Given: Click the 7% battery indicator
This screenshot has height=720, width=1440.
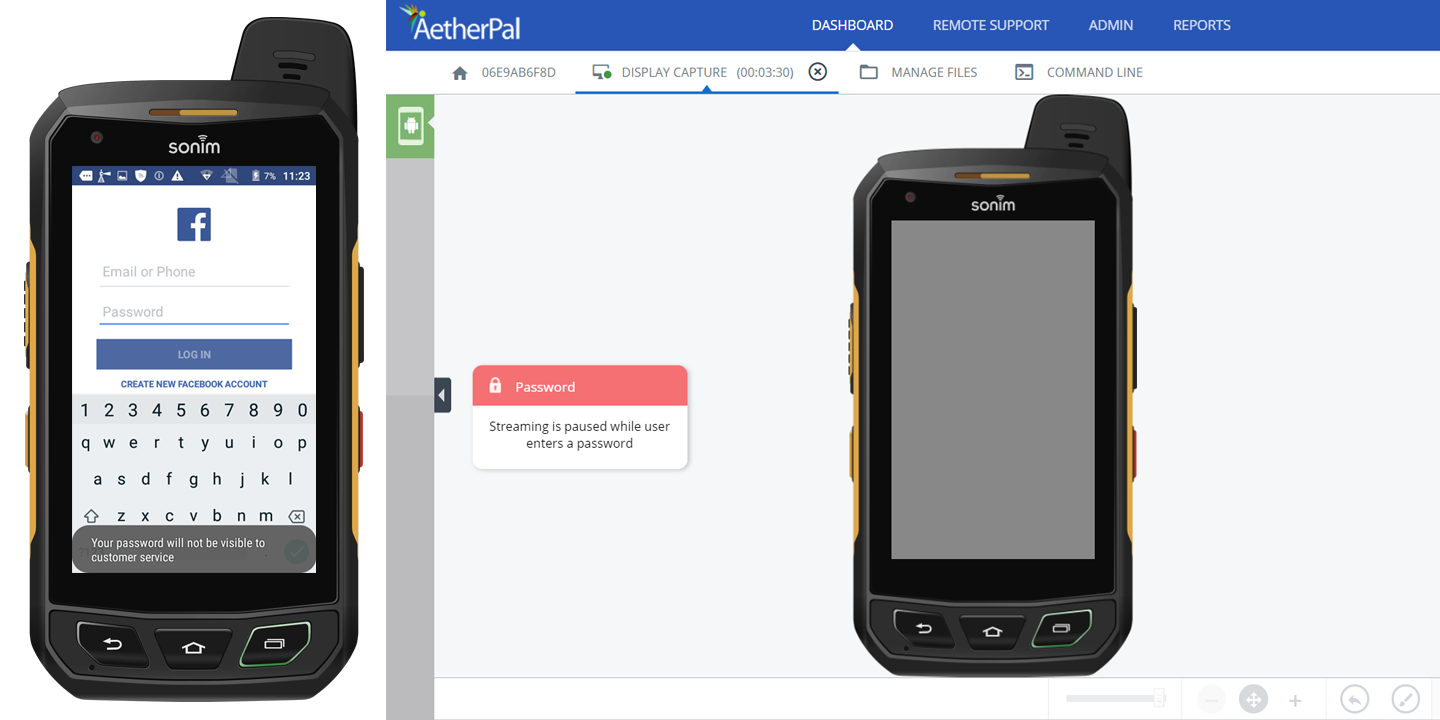Looking at the screenshot, I should tap(264, 176).
